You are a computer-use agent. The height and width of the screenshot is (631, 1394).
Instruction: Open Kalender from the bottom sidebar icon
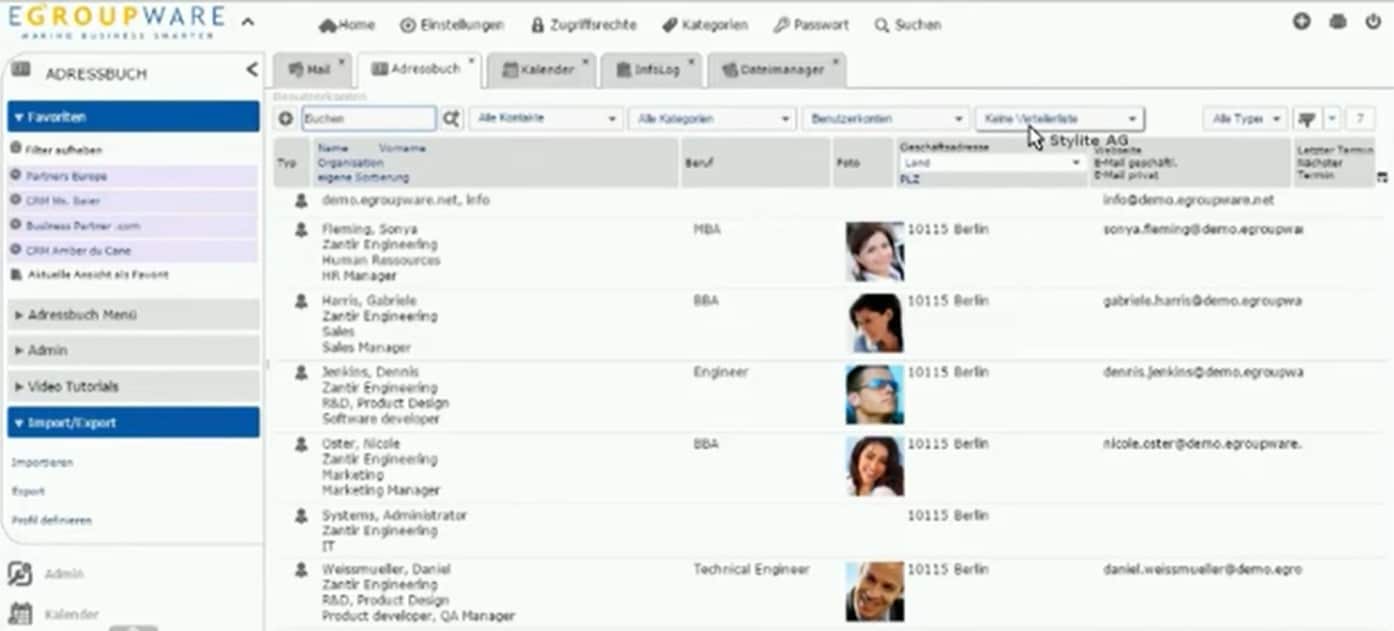coord(19,612)
